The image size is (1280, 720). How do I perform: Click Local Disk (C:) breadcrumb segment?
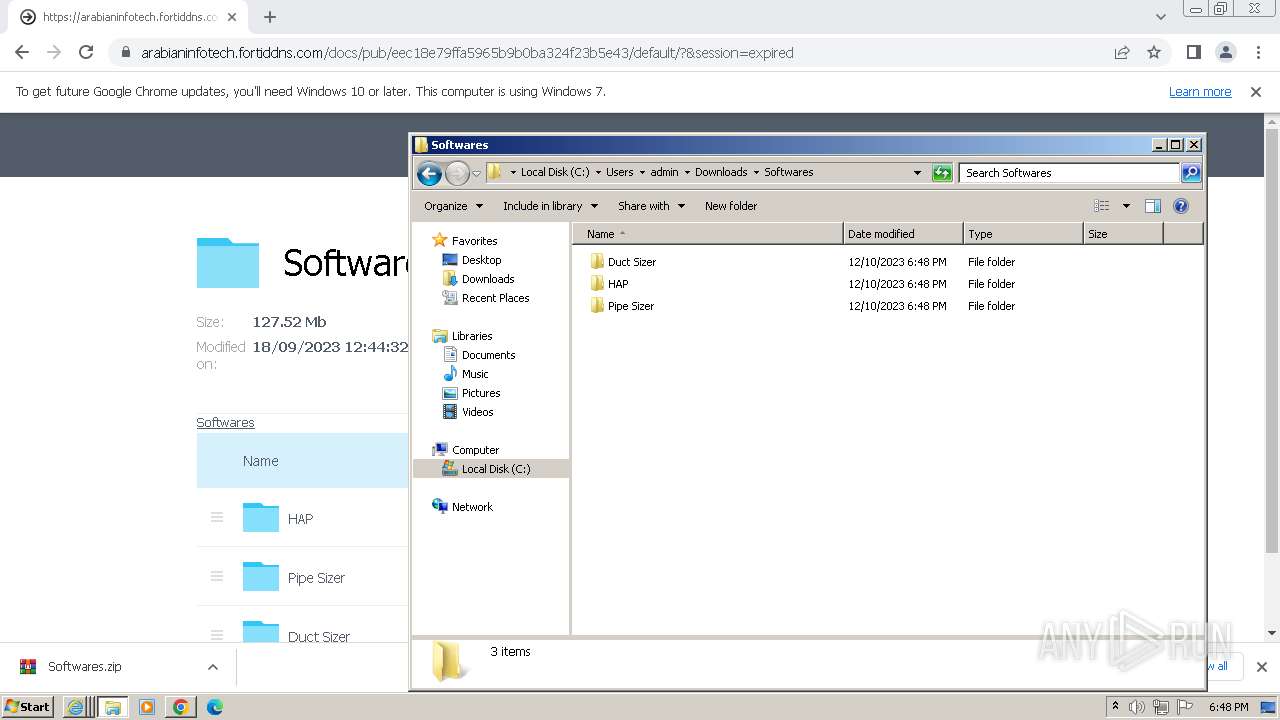tap(555, 172)
